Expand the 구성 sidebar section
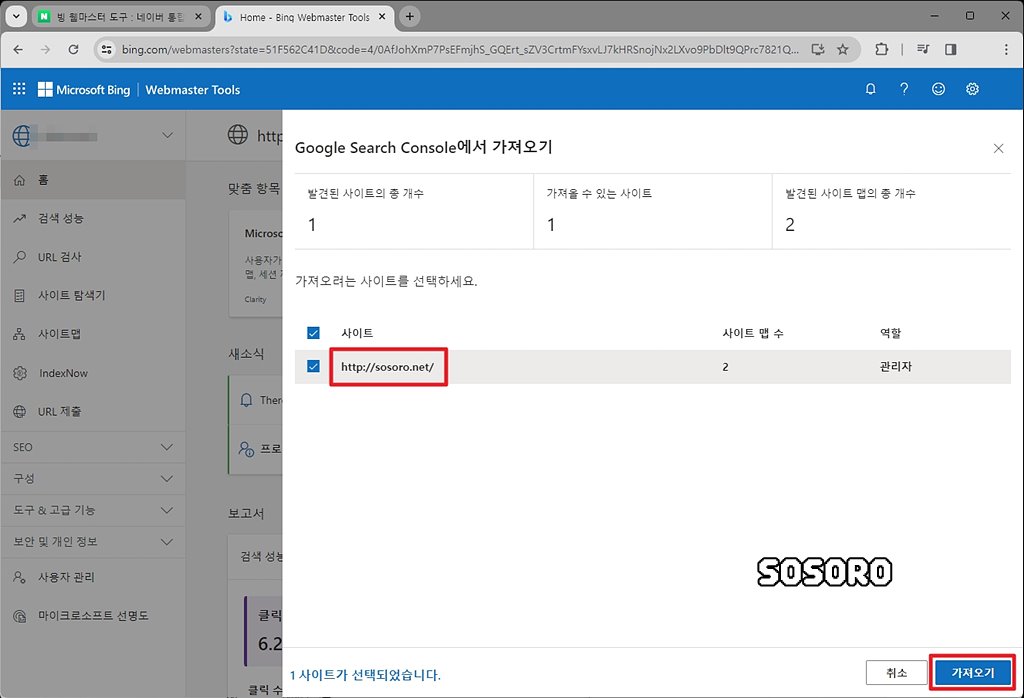Screen dimensions: 1024x698 point(93,479)
